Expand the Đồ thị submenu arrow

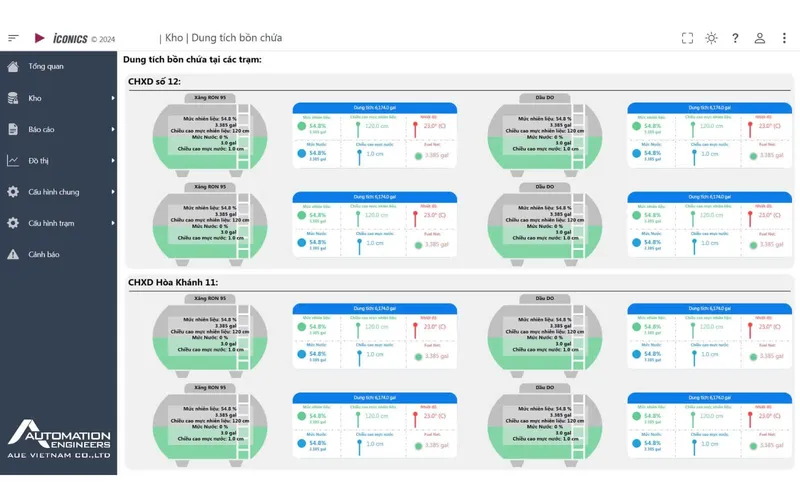point(113,161)
